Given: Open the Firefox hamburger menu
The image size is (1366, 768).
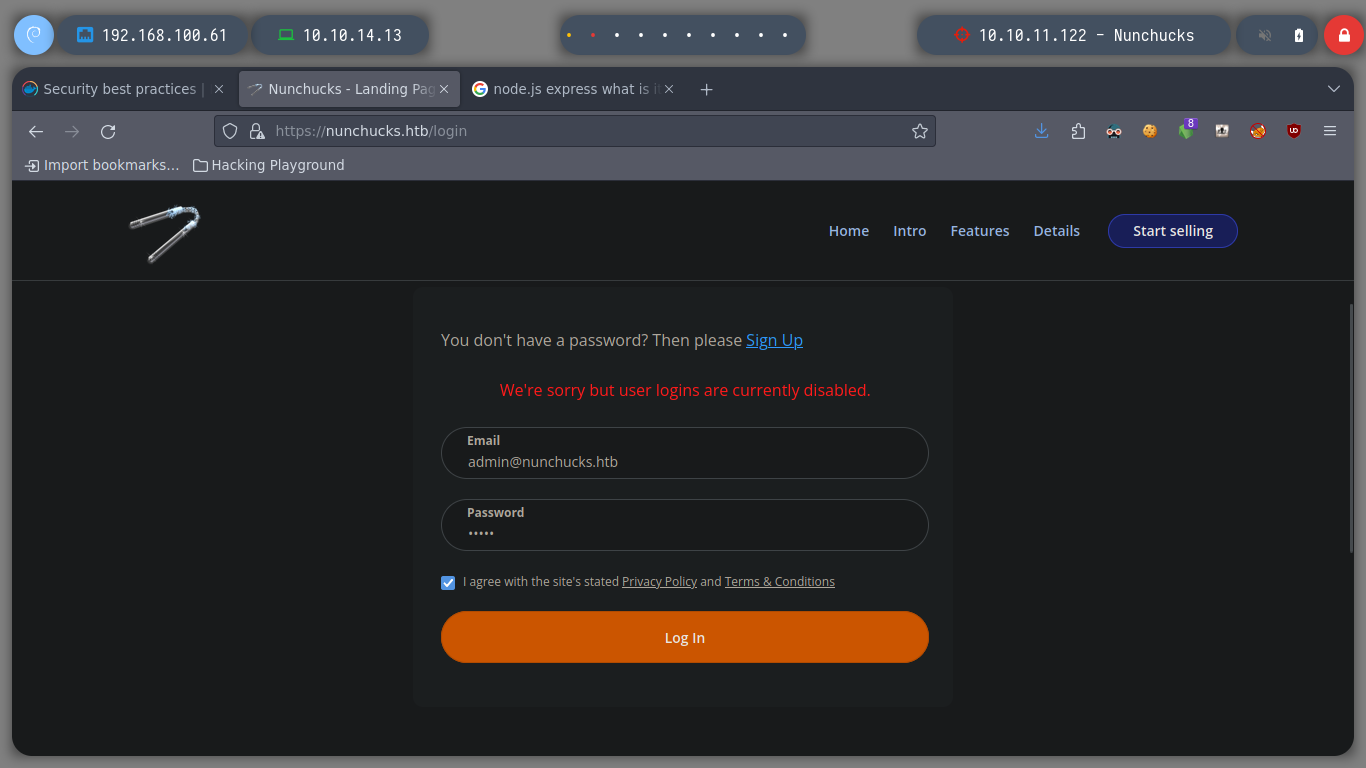Looking at the screenshot, I should (x=1330, y=131).
